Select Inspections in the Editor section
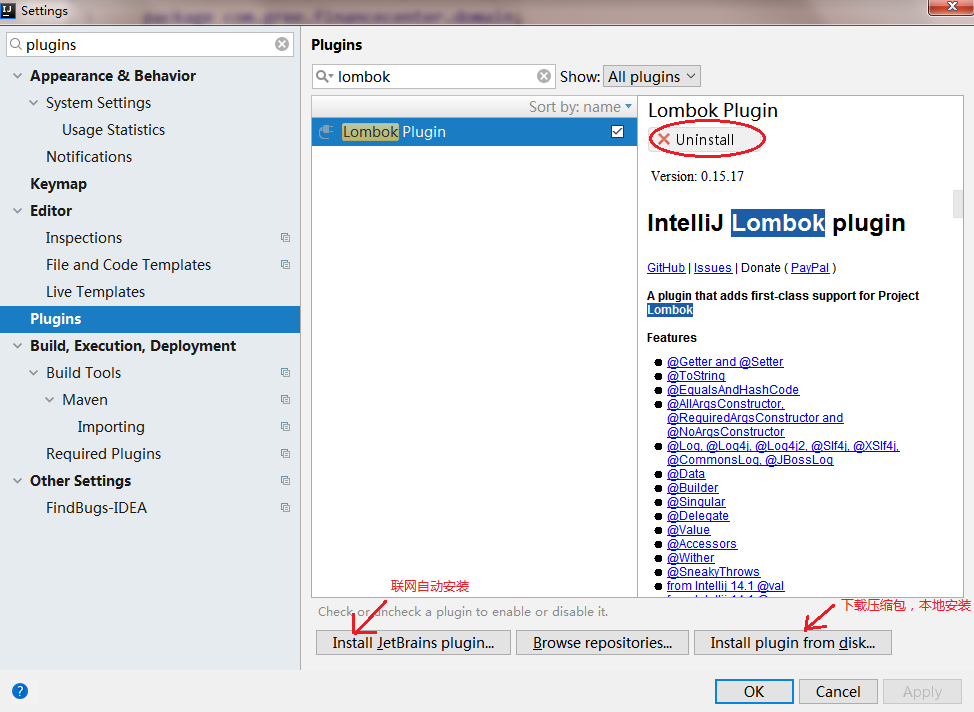The height and width of the screenshot is (712, 974). 84,238
